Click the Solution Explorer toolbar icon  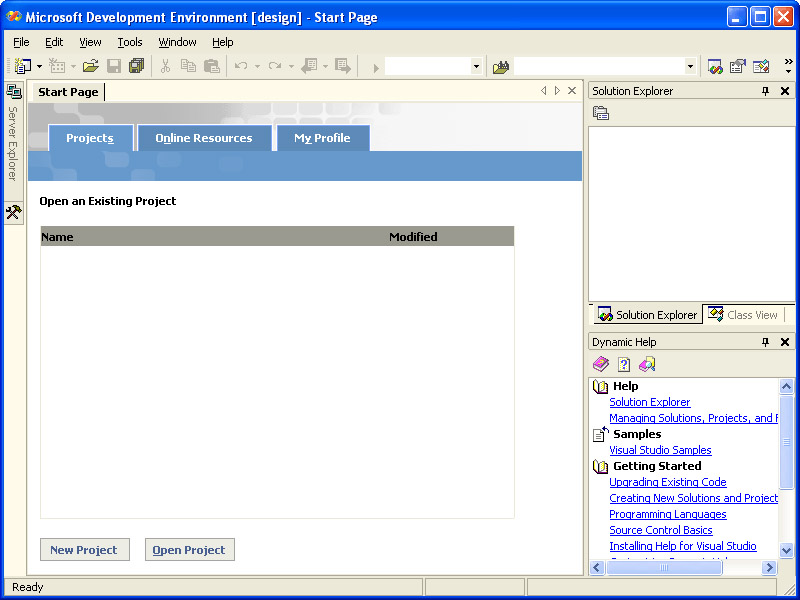(715, 66)
